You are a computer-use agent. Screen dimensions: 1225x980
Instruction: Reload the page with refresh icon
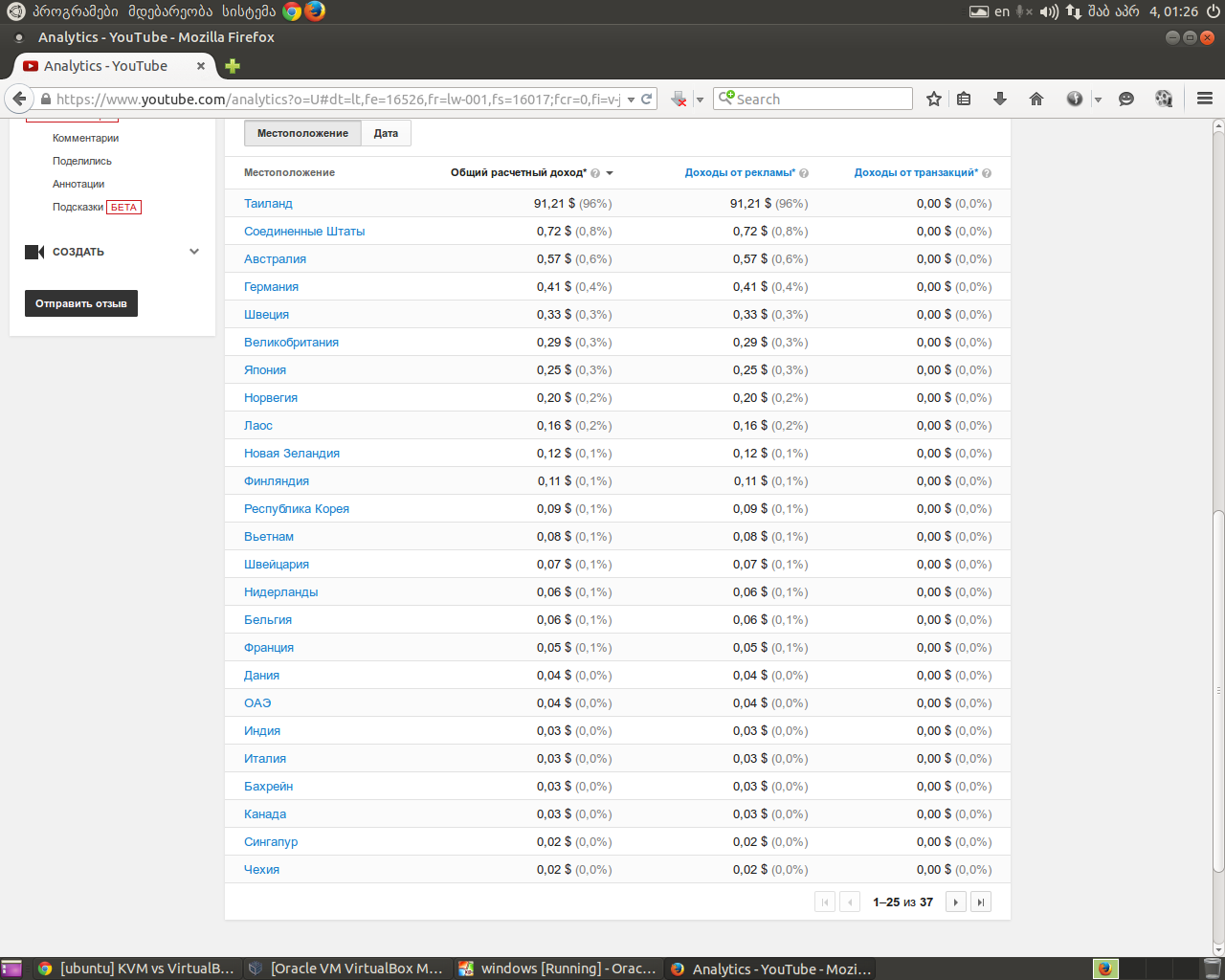click(x=647, y=99)
